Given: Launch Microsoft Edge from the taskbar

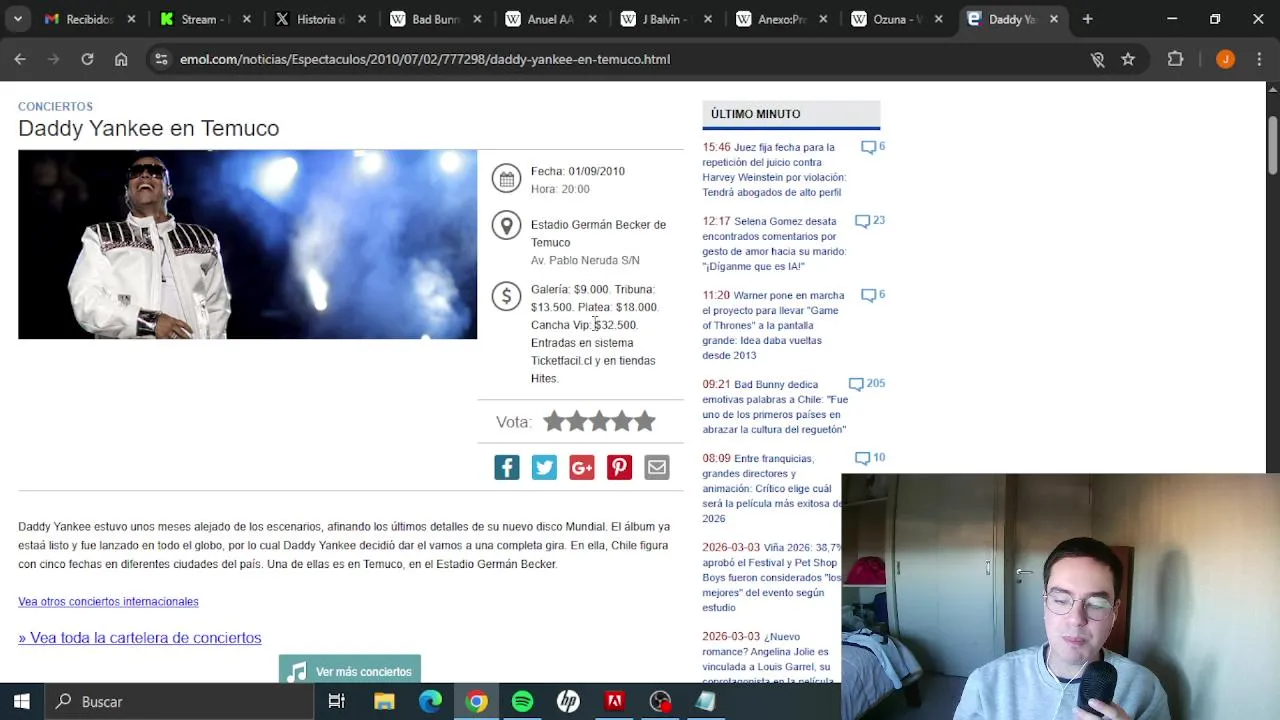Looking at the screenshot, I should 430,701.
